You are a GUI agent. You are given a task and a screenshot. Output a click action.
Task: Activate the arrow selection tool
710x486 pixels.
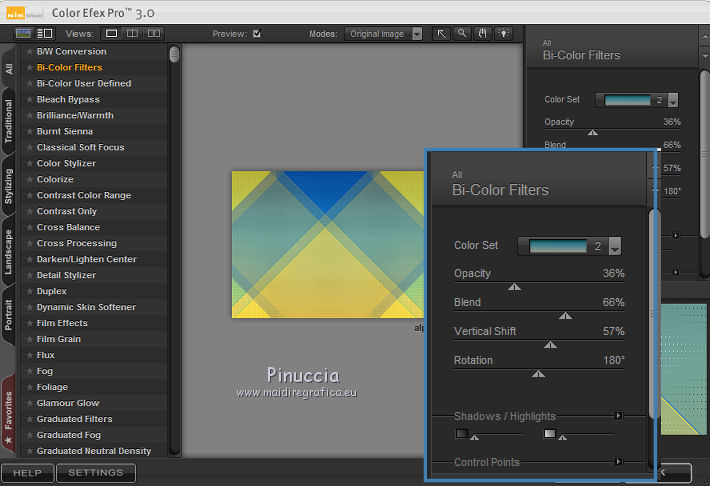coord(442,33)
